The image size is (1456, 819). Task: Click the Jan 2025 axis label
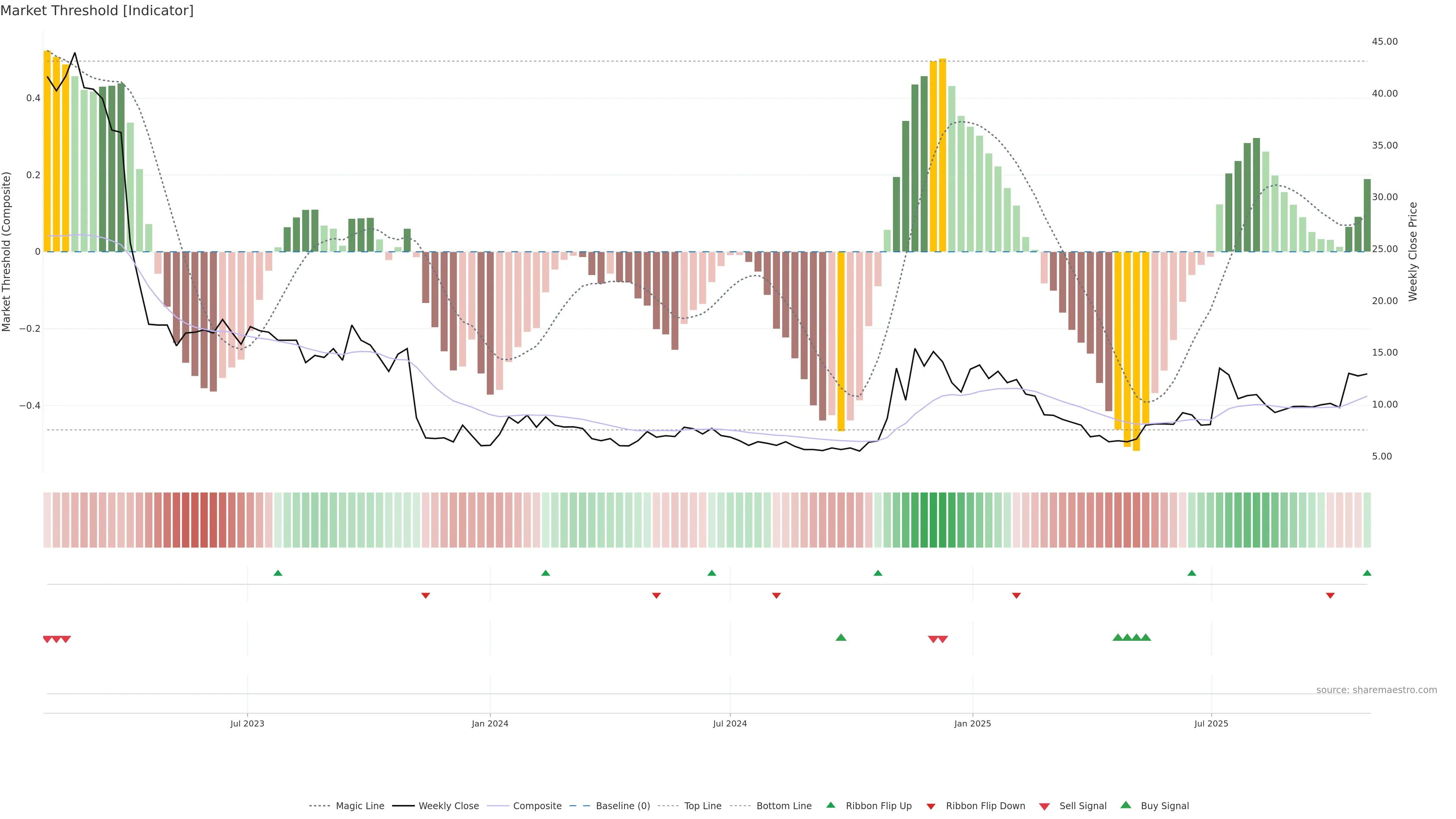pyautogui.click(x=972, y=724)
